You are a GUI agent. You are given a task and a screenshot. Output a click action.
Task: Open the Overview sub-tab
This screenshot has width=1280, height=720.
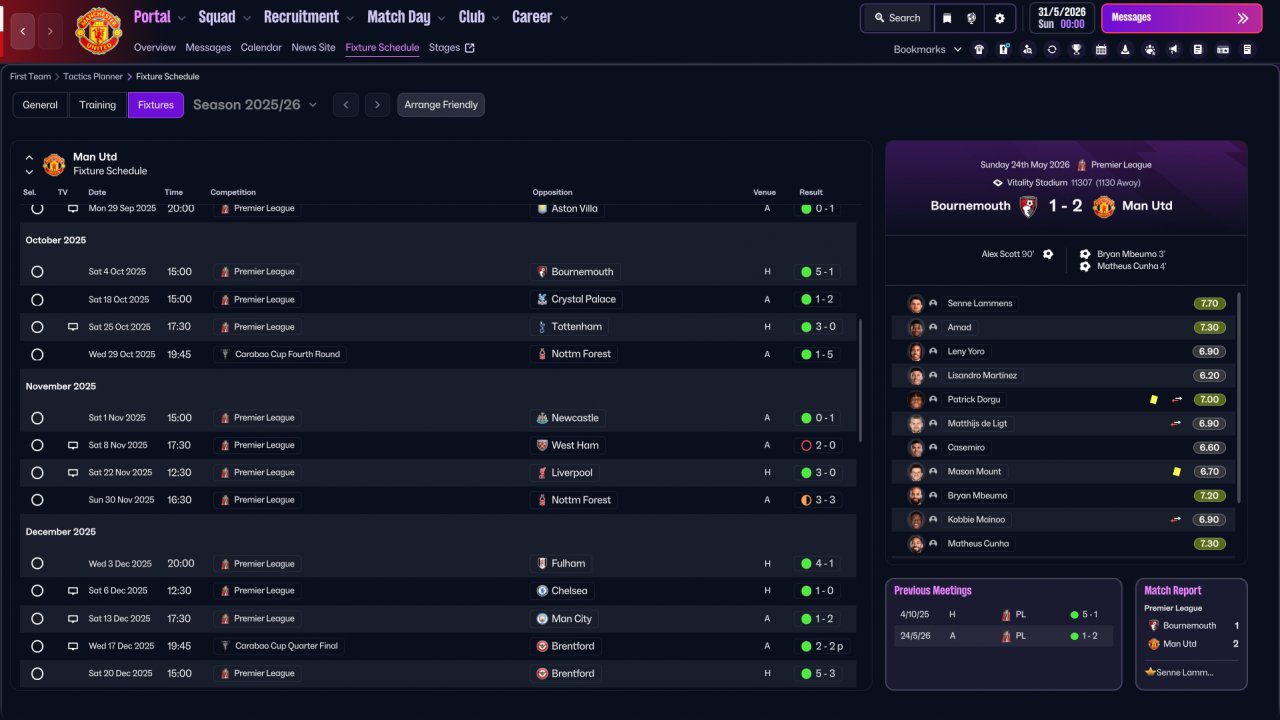[154, 48]
